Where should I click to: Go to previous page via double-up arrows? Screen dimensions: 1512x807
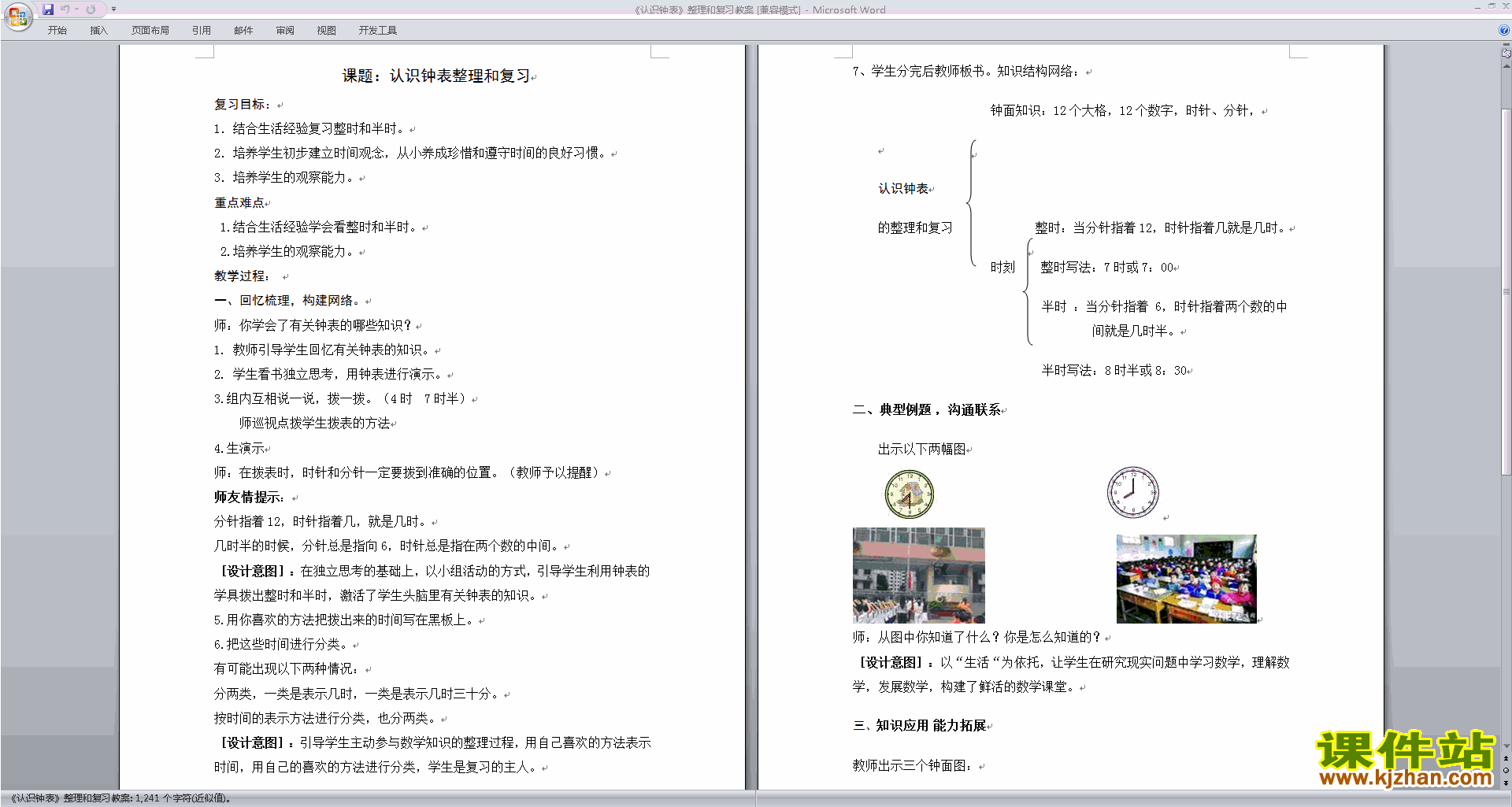click(1506, 758)
